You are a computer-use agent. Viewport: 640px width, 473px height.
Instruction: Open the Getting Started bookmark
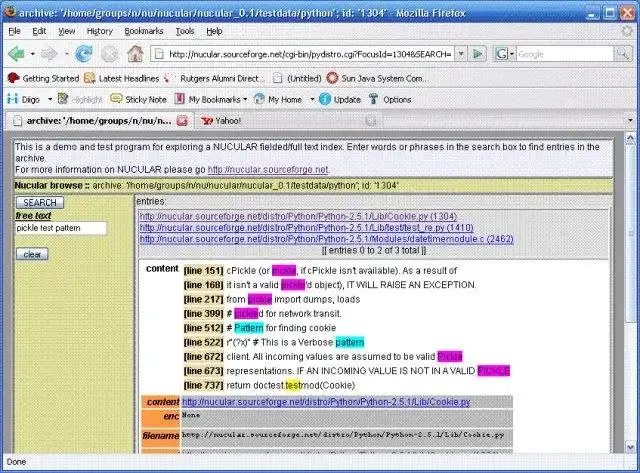pos(43,78)
